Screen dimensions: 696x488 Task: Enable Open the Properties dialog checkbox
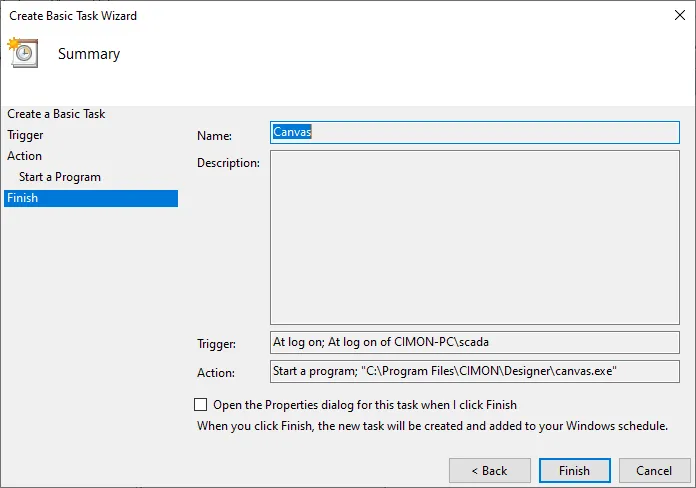coord(201,405)
